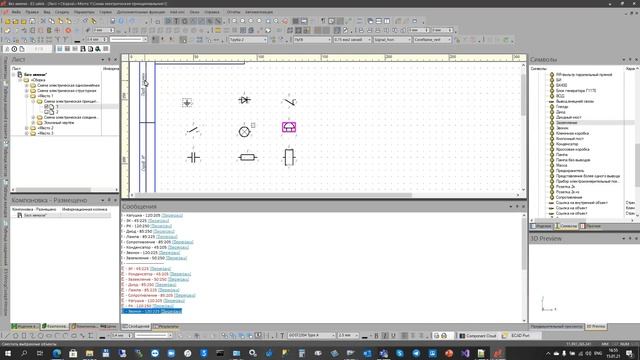Switch to the 3D Preview tab
Screen dimensions: 640x360
[596, 327]
